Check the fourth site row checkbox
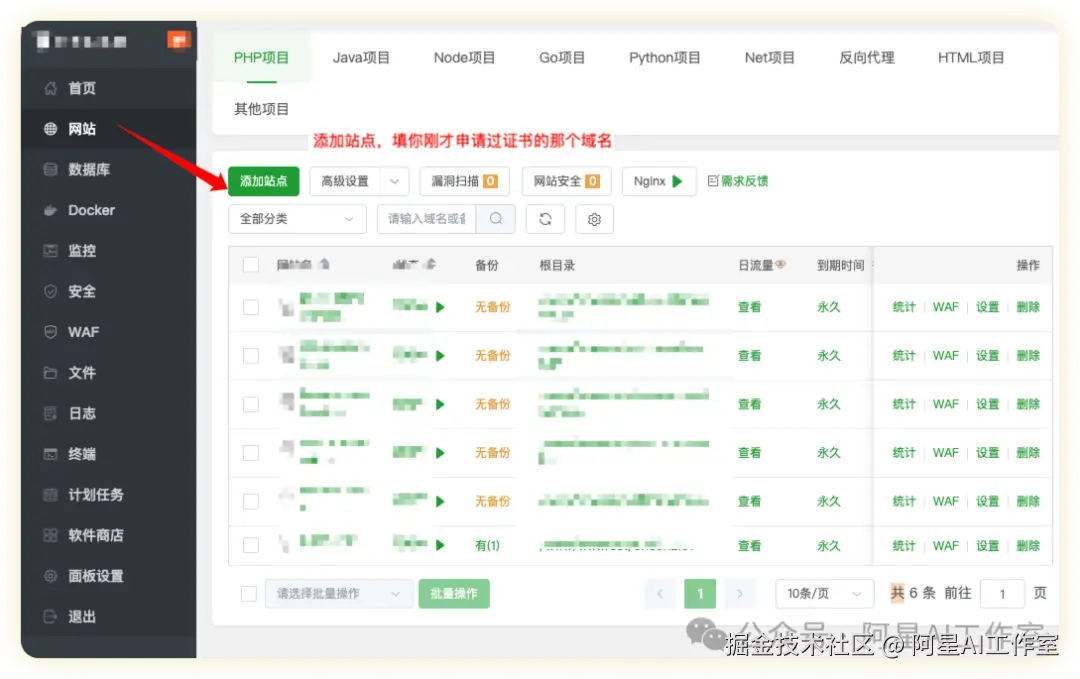Screen dimensions: 1080x679 (251, 452)
